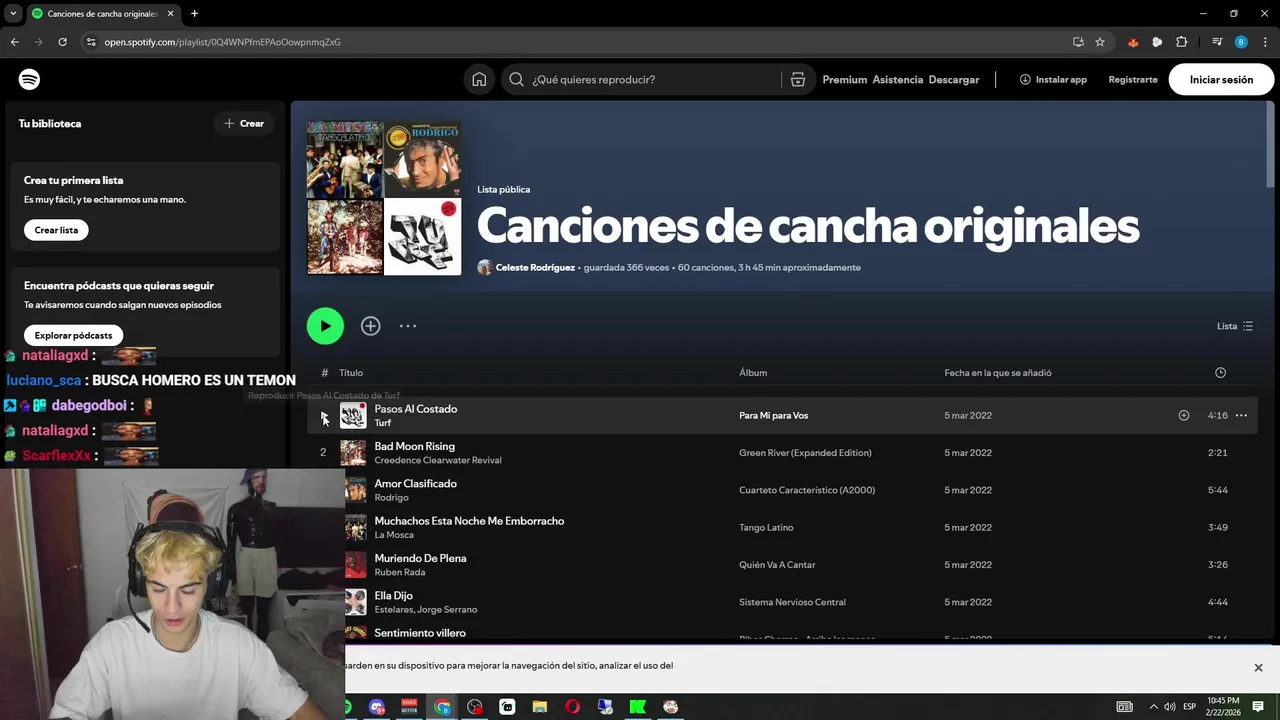
Task: Open a new browser tab
Action: coord(194,14)
